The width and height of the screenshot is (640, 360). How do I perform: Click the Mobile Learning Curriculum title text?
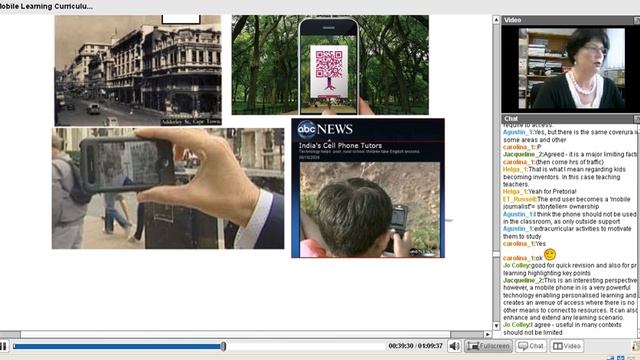pos(46,7)
